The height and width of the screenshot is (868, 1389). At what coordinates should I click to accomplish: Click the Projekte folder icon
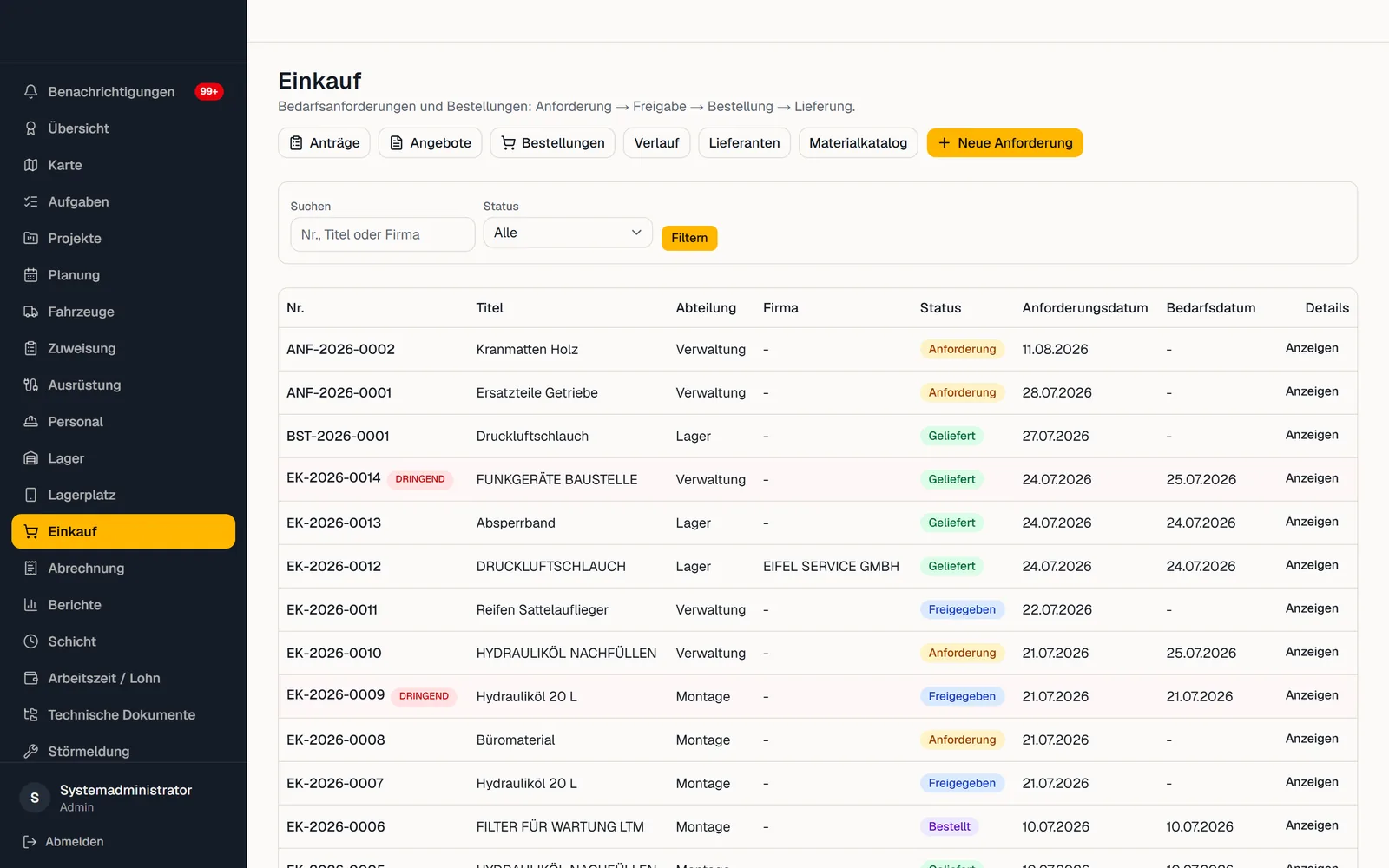[31, 238]
